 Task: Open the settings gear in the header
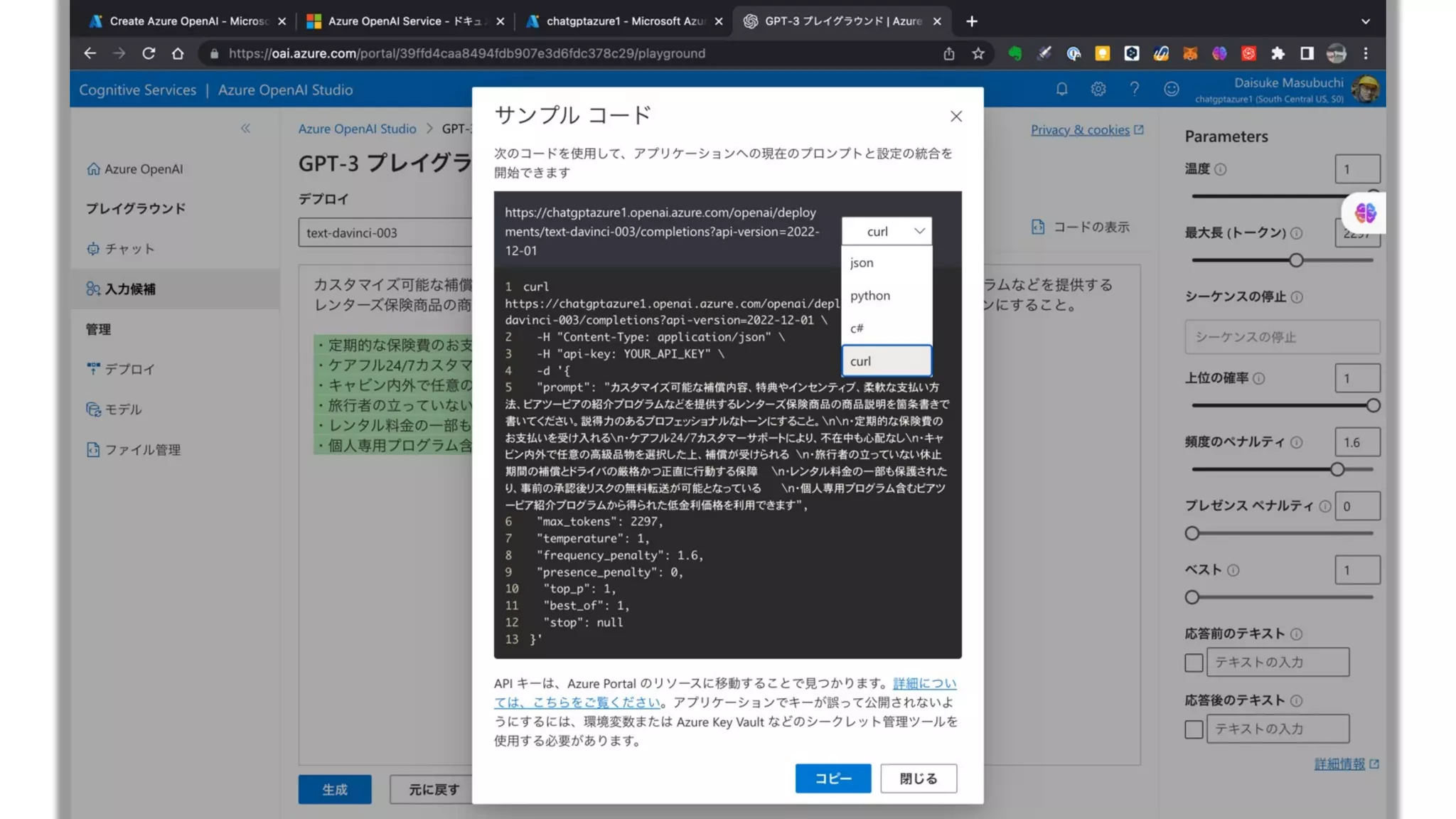click(x=1098, y=90)
